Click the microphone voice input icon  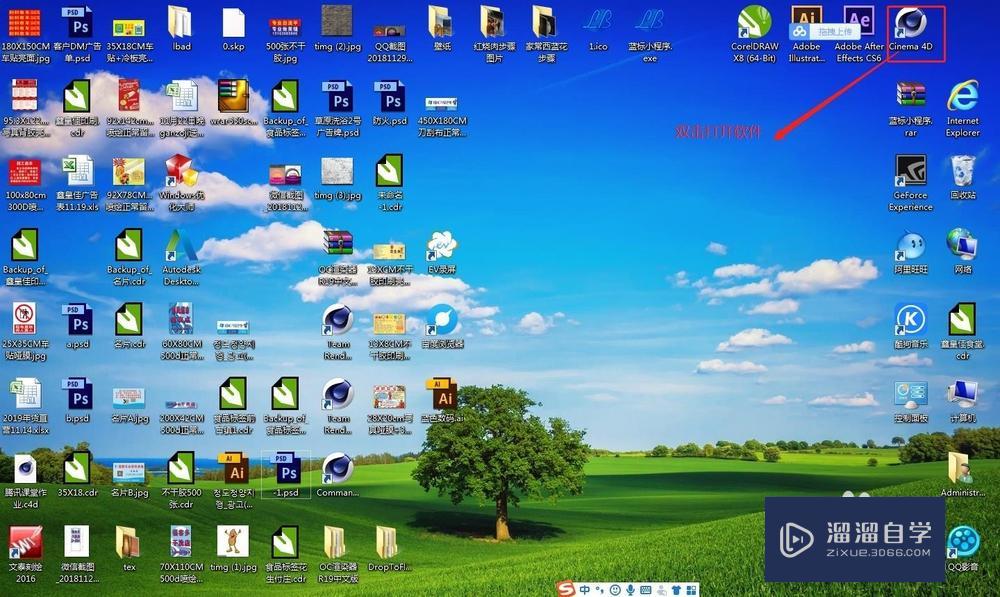click(631, 590)
